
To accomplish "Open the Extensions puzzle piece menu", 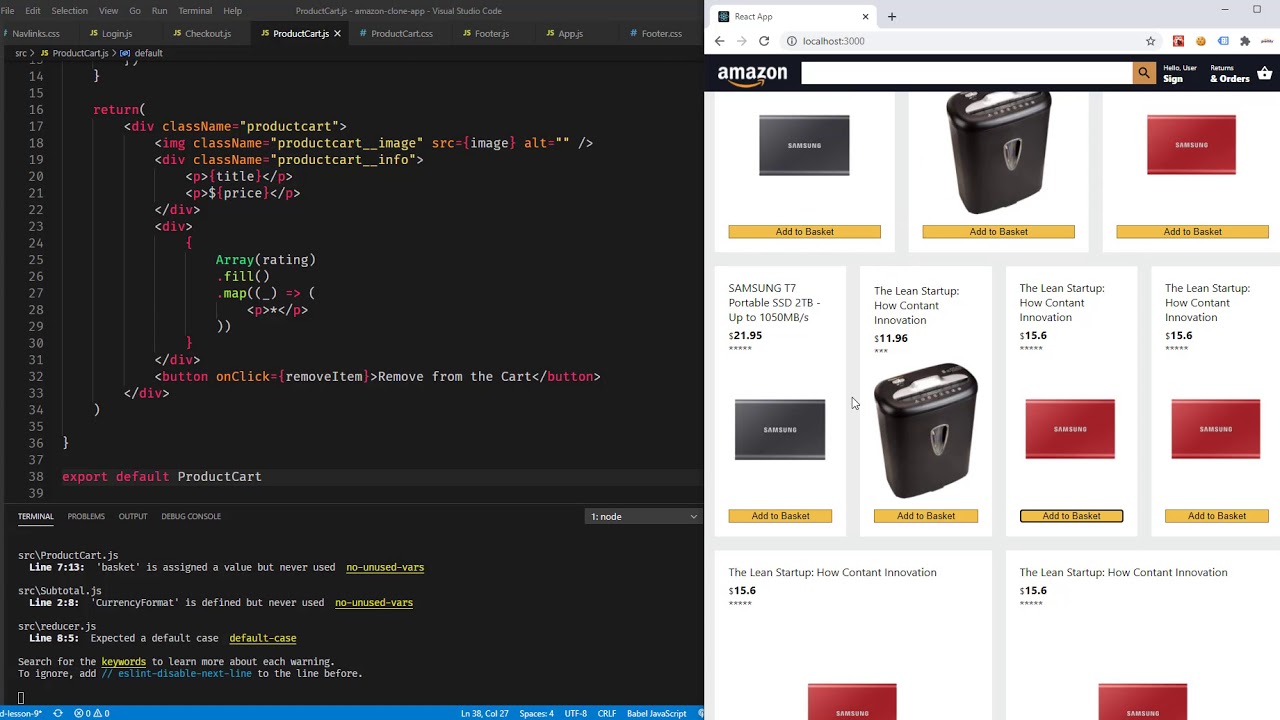I will coord(1245,41).
